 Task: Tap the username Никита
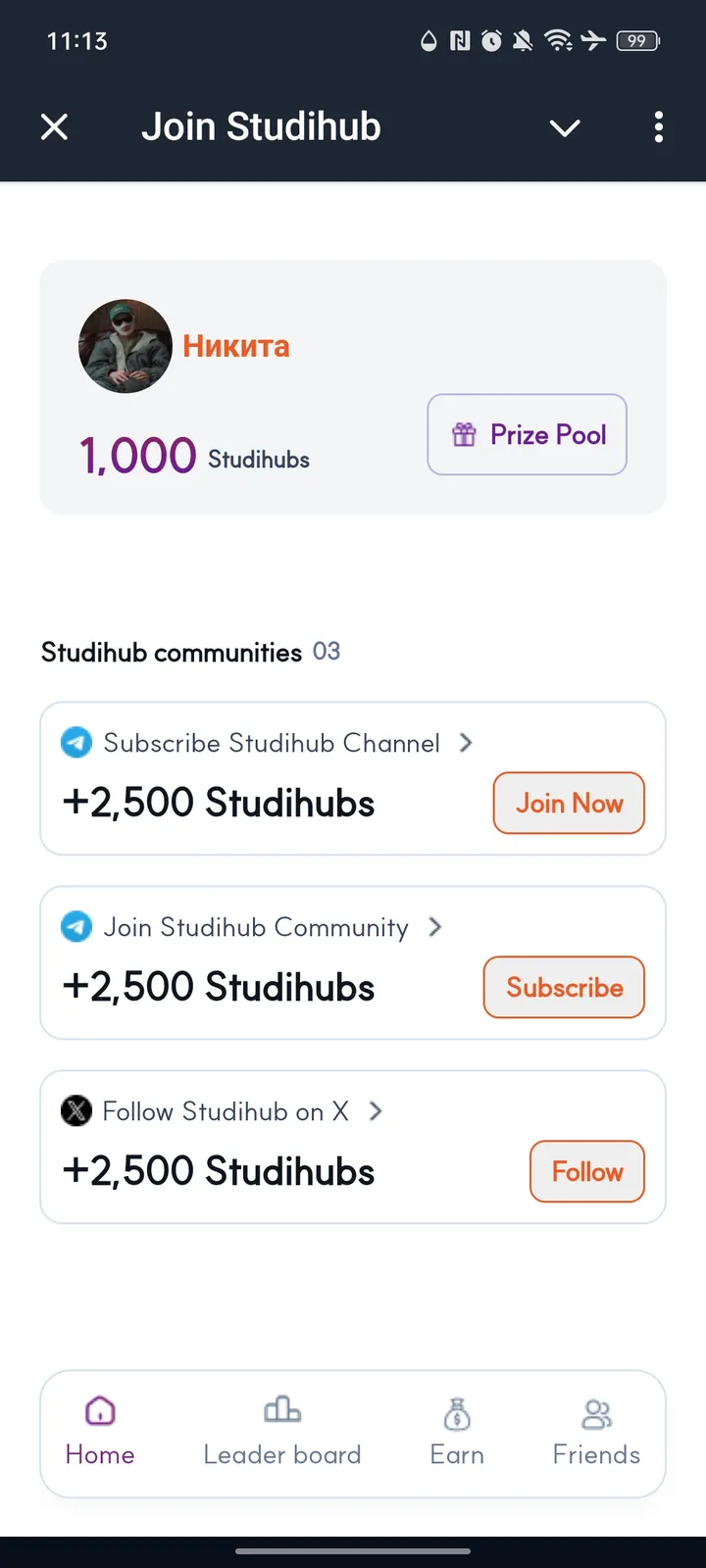click(x=236, y=346)
